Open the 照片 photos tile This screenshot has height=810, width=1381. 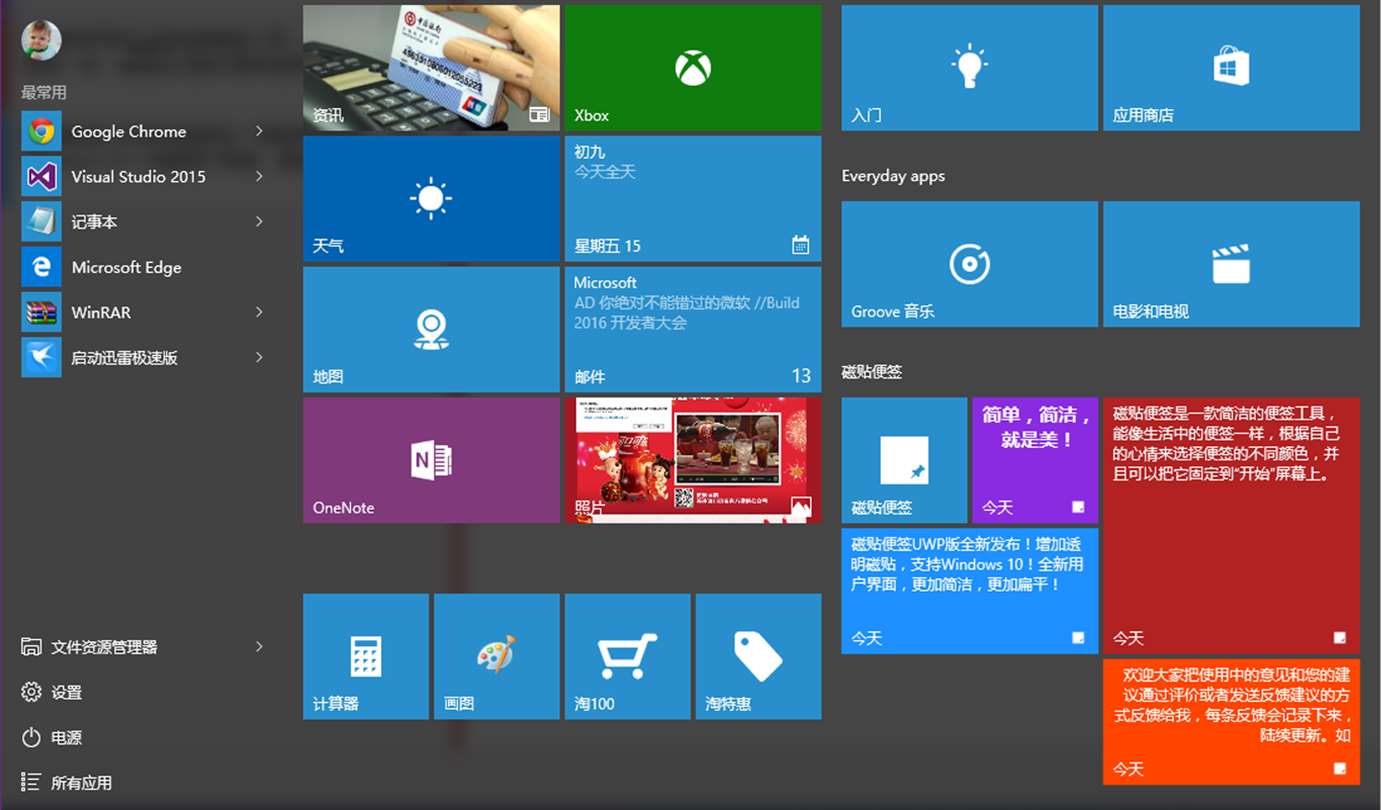pyautogui.click(x=693, y=460)
